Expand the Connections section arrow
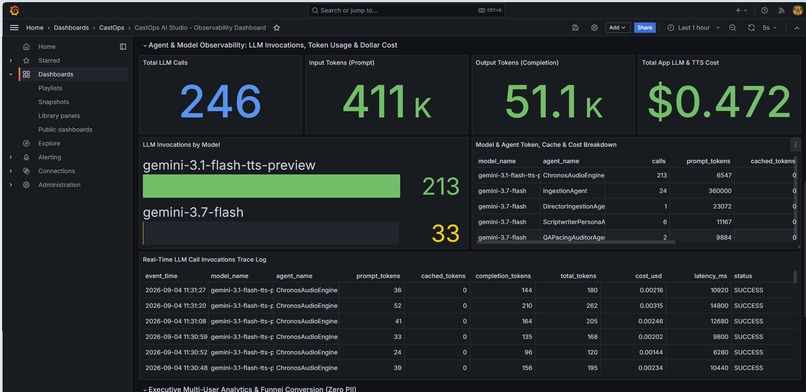The height and width of the screenshot is (392, 806). pos(11,171)
